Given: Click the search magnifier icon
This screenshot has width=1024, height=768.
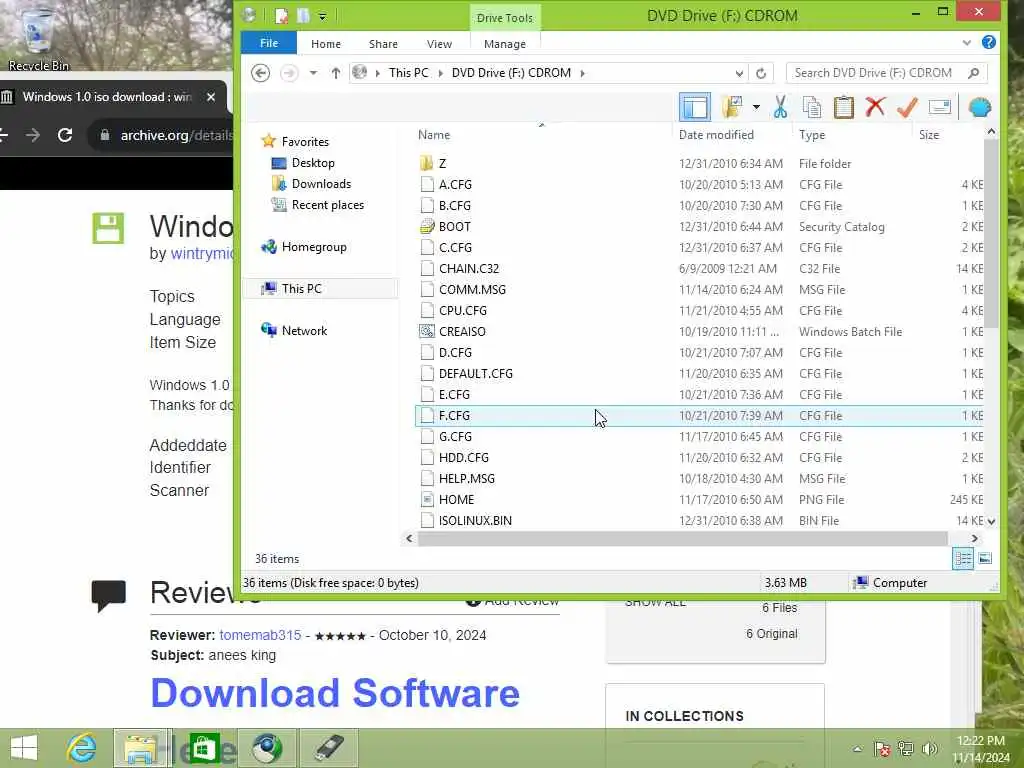Looking at the screenshot, I should click(x=973, y=72).
